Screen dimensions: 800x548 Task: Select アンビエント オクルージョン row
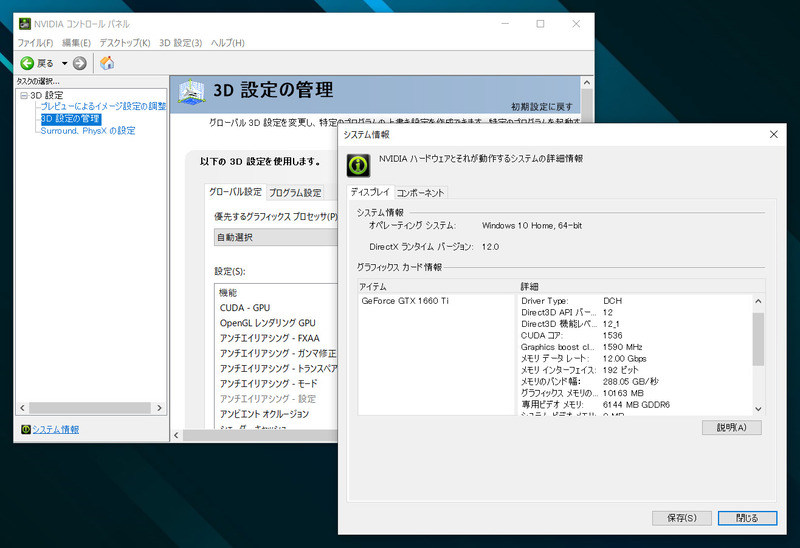(x=276, y=414)
